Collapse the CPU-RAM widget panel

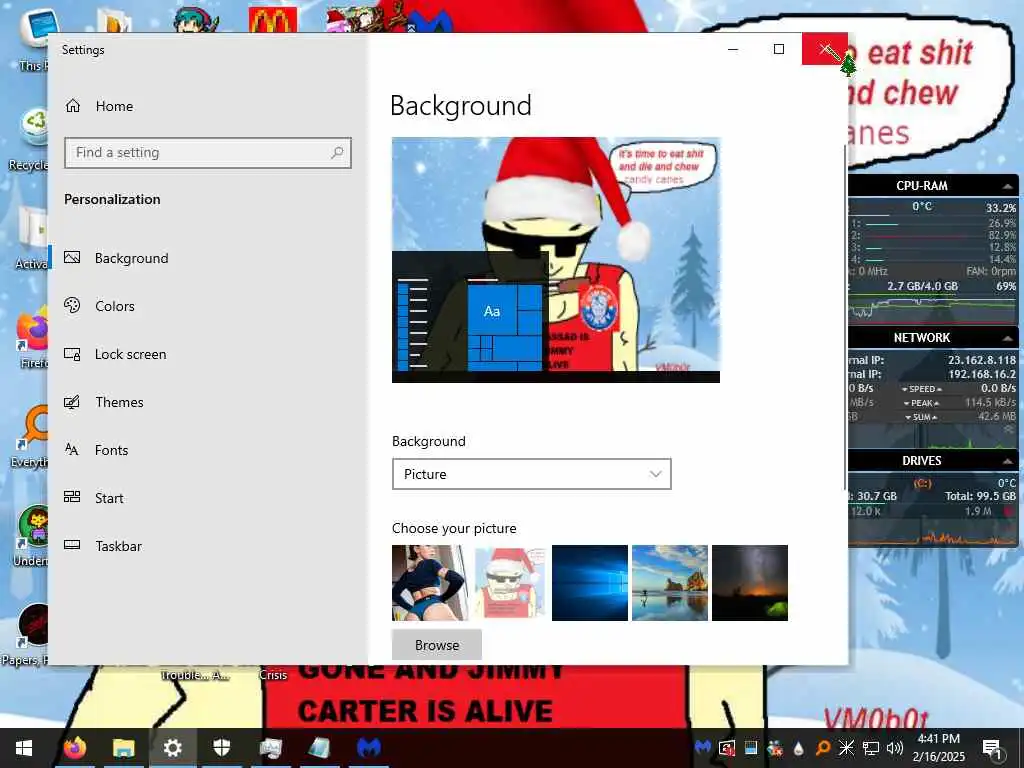(1008, 186)
